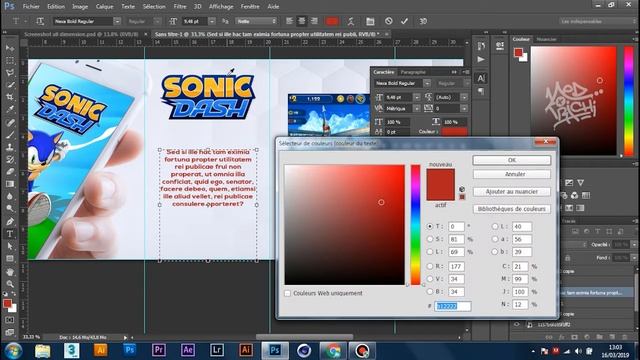This screenshot has width=640, height=360.
Task: Open the Affichage menu
Action: coord(221,7)
